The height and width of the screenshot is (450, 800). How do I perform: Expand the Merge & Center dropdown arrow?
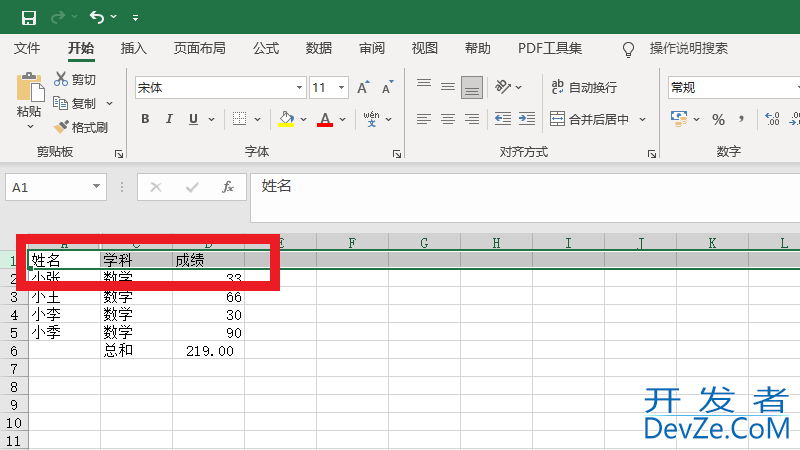click(643, 119)
